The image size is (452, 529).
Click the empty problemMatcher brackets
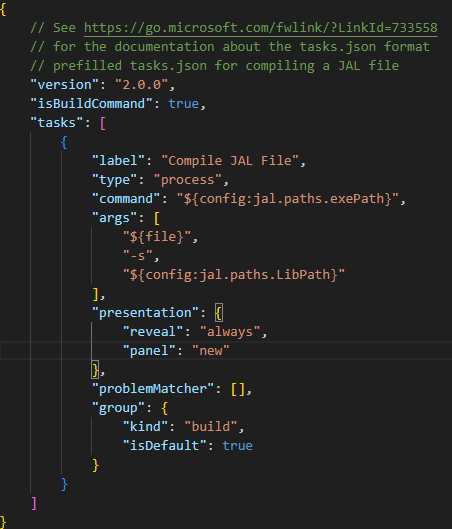pos(238,389)
